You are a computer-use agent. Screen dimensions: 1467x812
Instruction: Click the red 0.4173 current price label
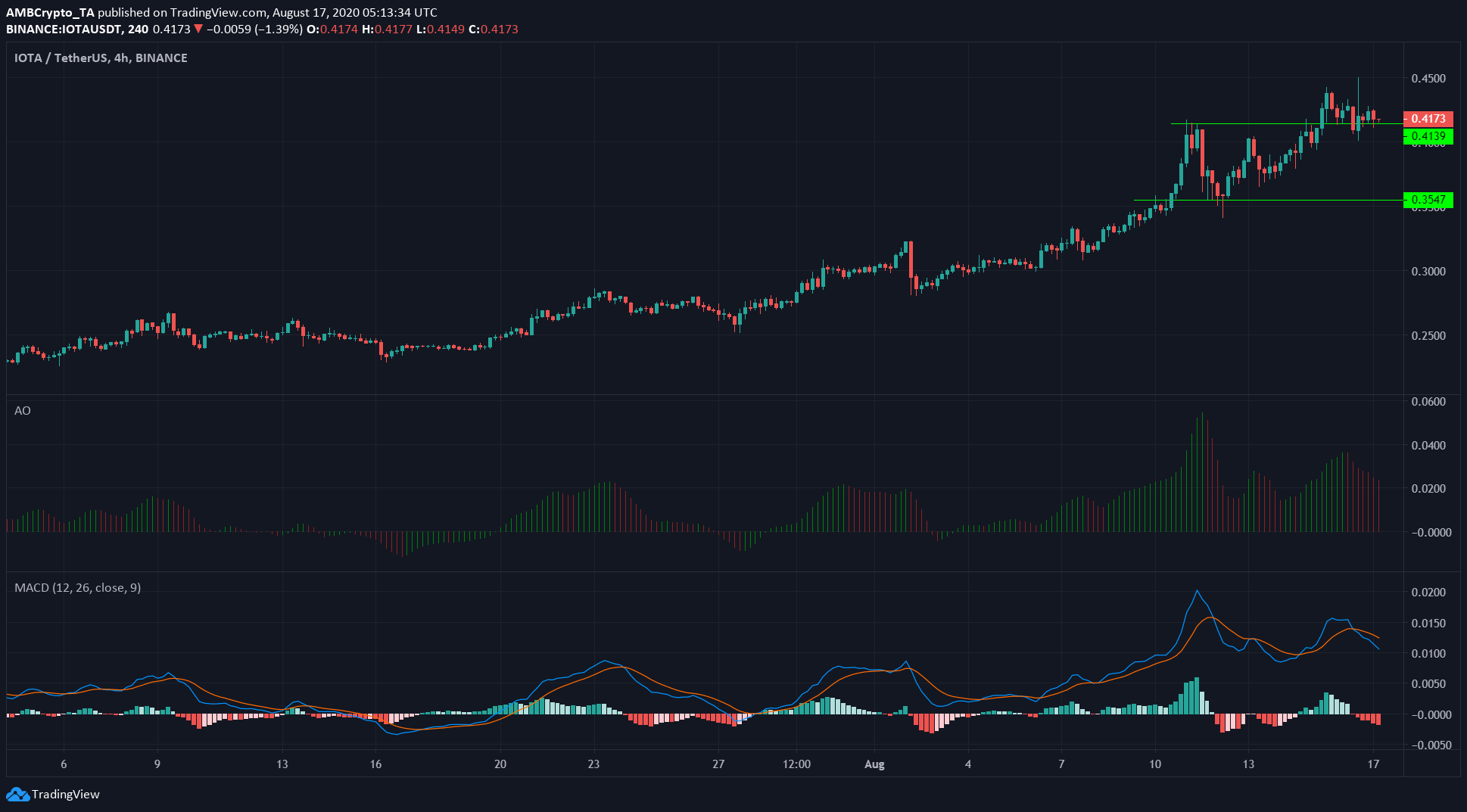1428,118
